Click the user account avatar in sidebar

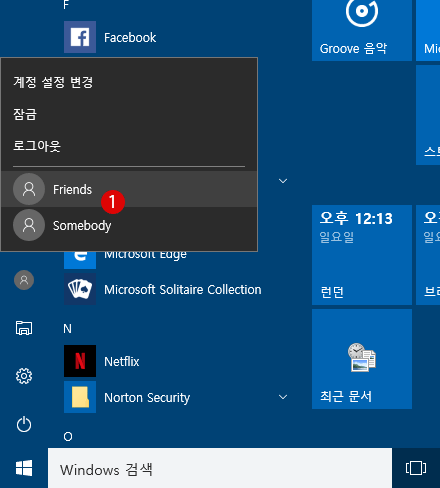click(x=24, y=280)
